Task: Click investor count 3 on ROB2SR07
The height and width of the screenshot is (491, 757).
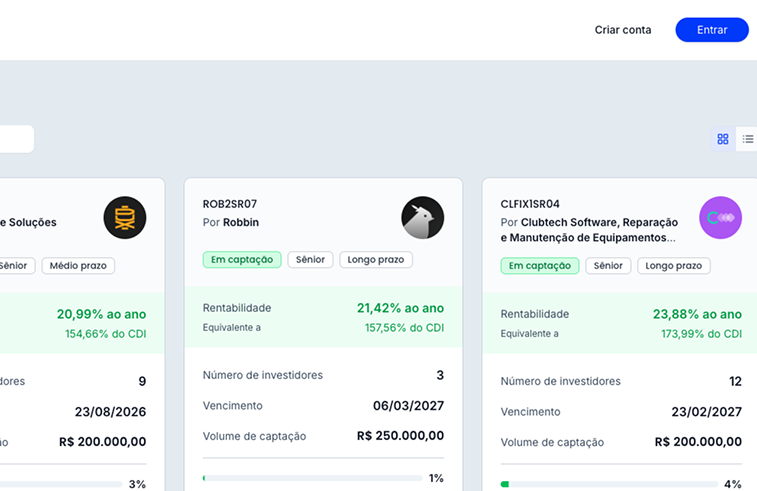Action: click(440, 375)
